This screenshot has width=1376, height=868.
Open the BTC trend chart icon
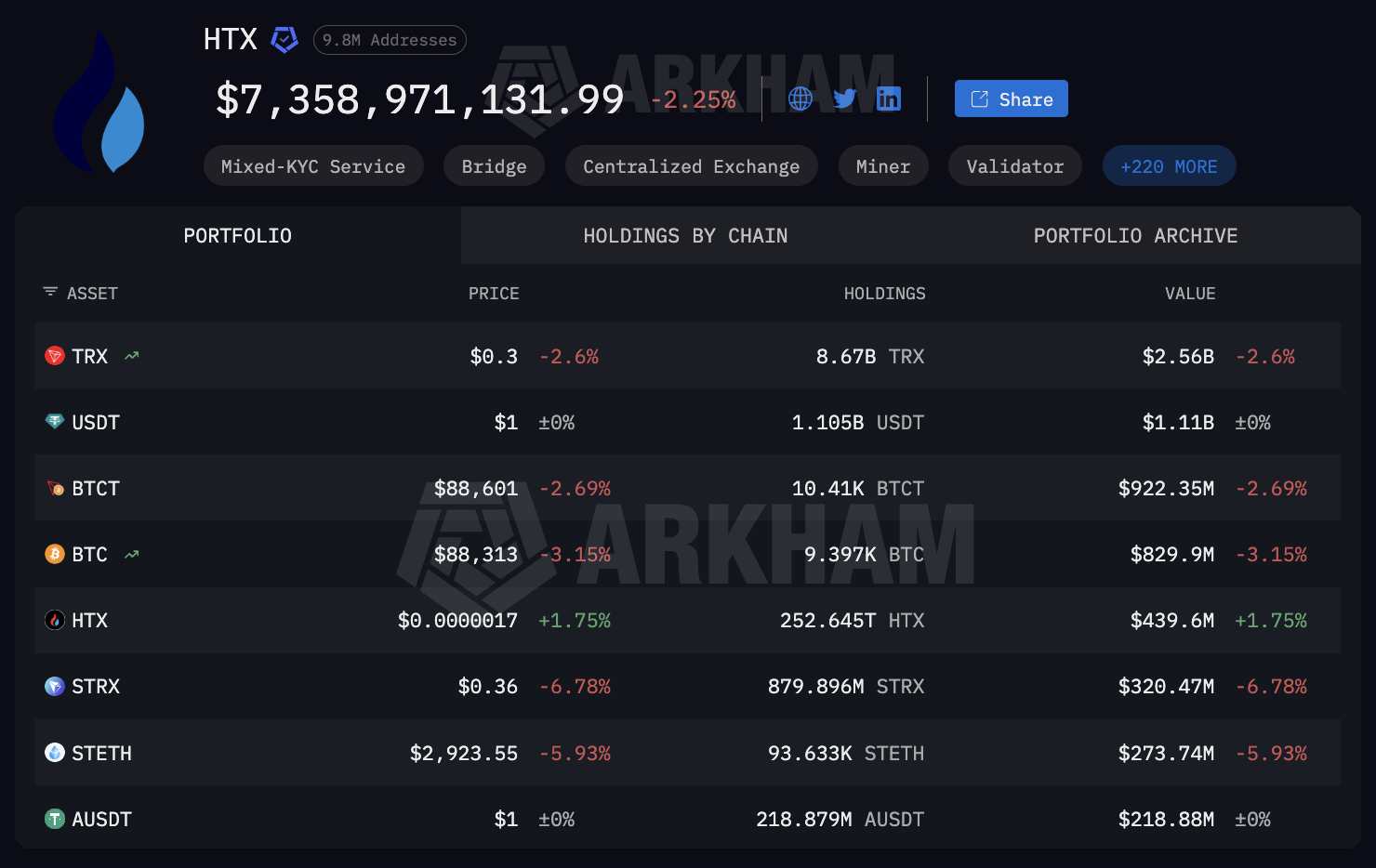[132, 554]
